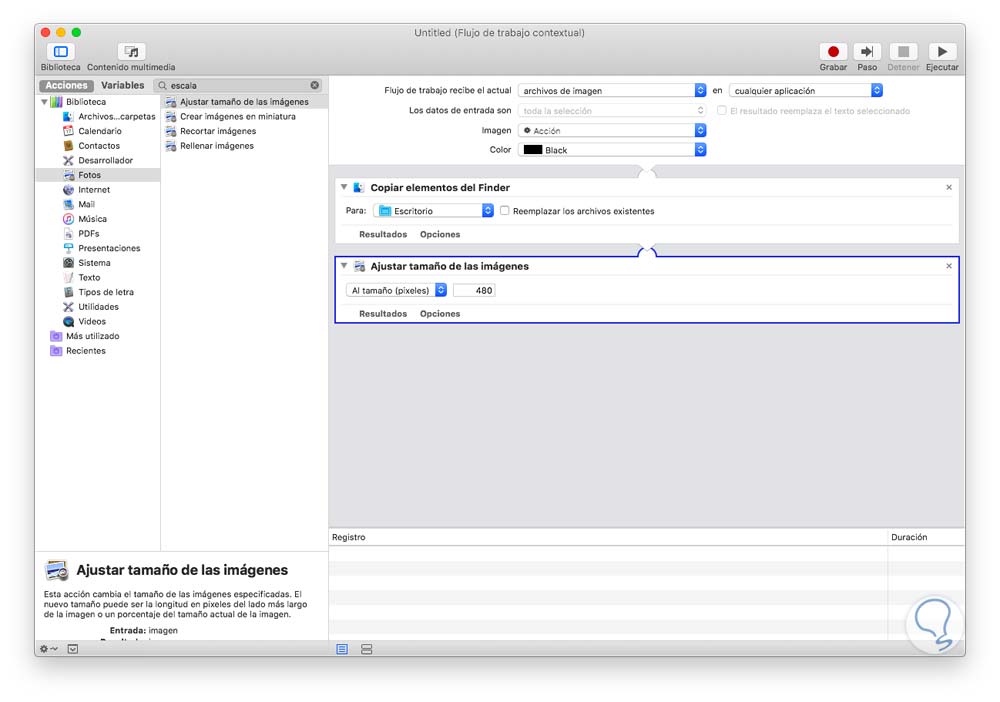1000x702 pixels.
Task: Run the workflow with Ejecutar
Action: click(x=942, y=52)
